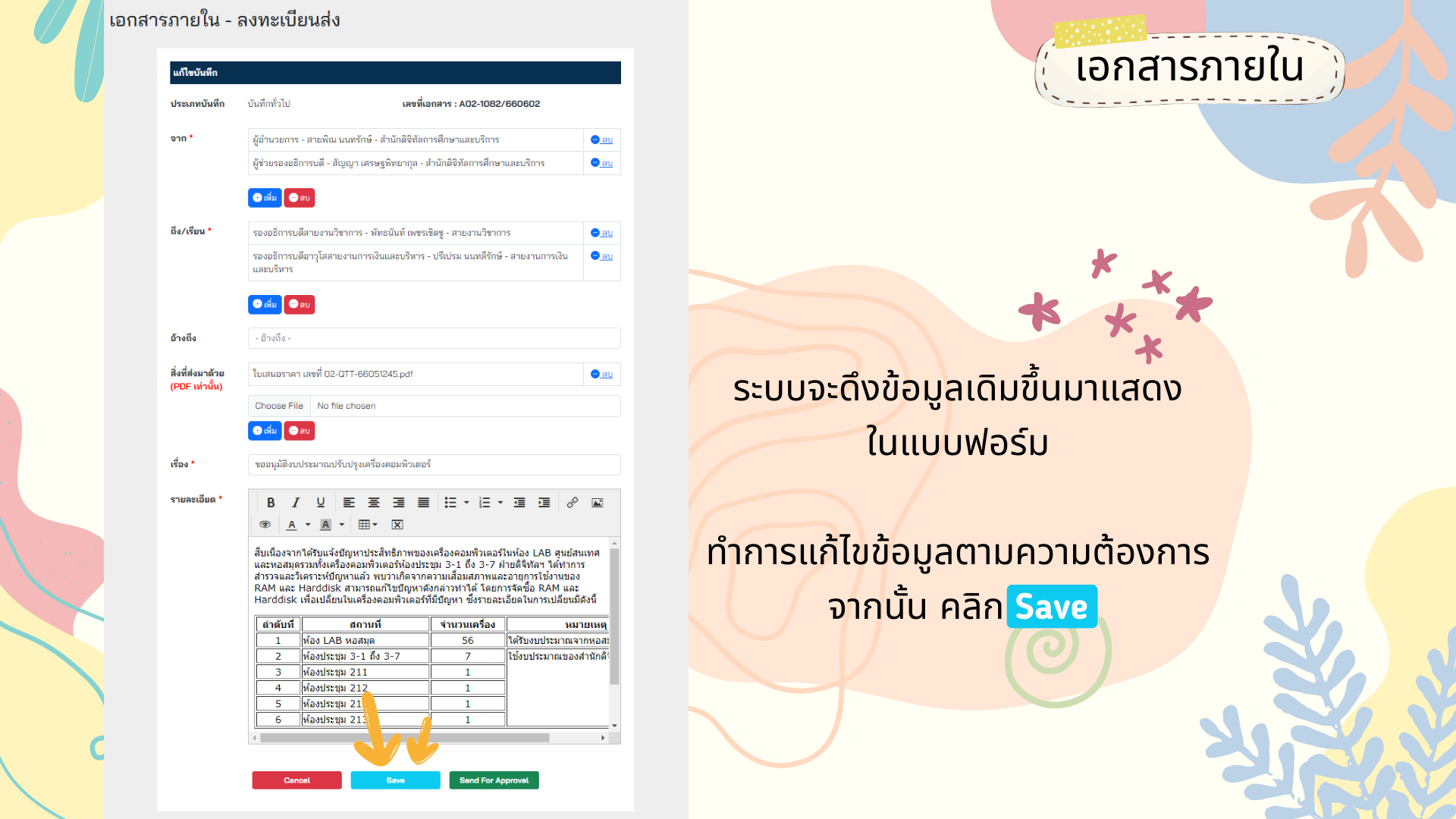The width and height of the screenshot is (1456, 819).
Task: Click table cell ห้องประชุม 3-1 ถึง 3-7
Action: (x=365, y=657)
